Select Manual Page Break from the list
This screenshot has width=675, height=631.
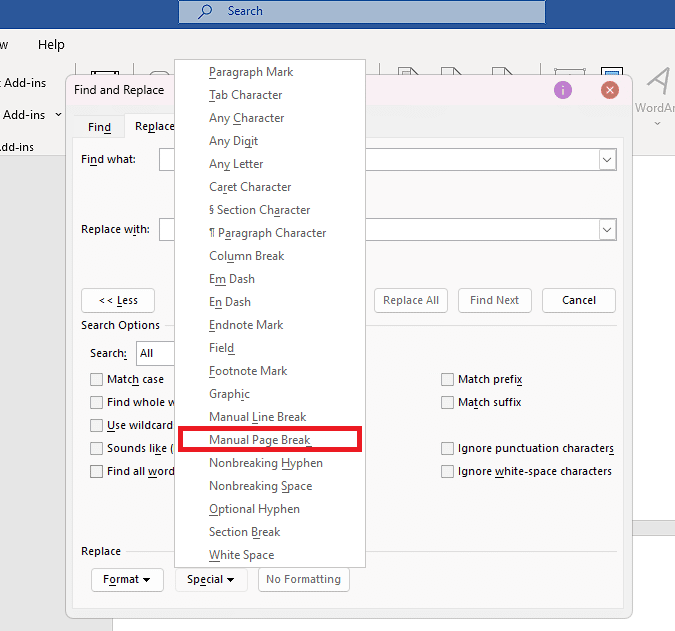(260, 440)
